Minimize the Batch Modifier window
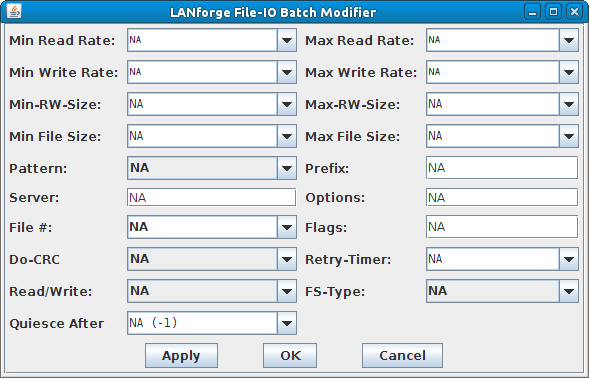 pos(532,12)
